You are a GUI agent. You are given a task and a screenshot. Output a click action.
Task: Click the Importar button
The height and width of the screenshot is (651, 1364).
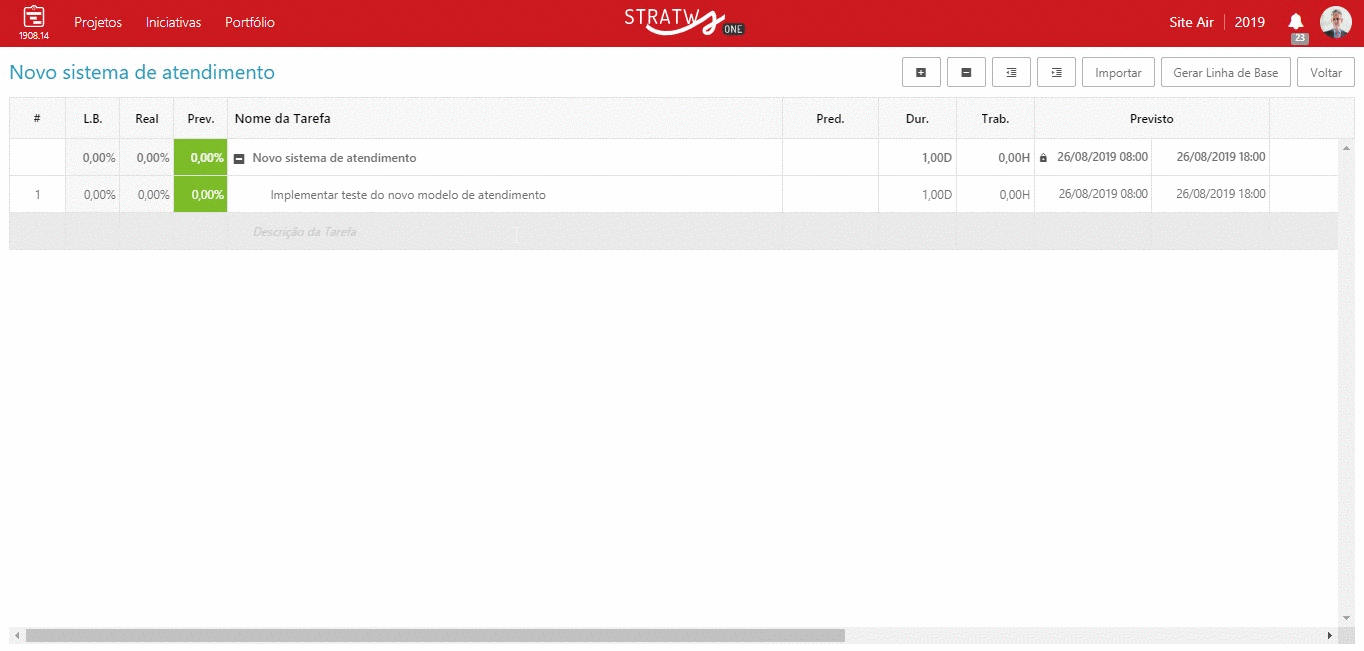click(x=1118, y=73)
